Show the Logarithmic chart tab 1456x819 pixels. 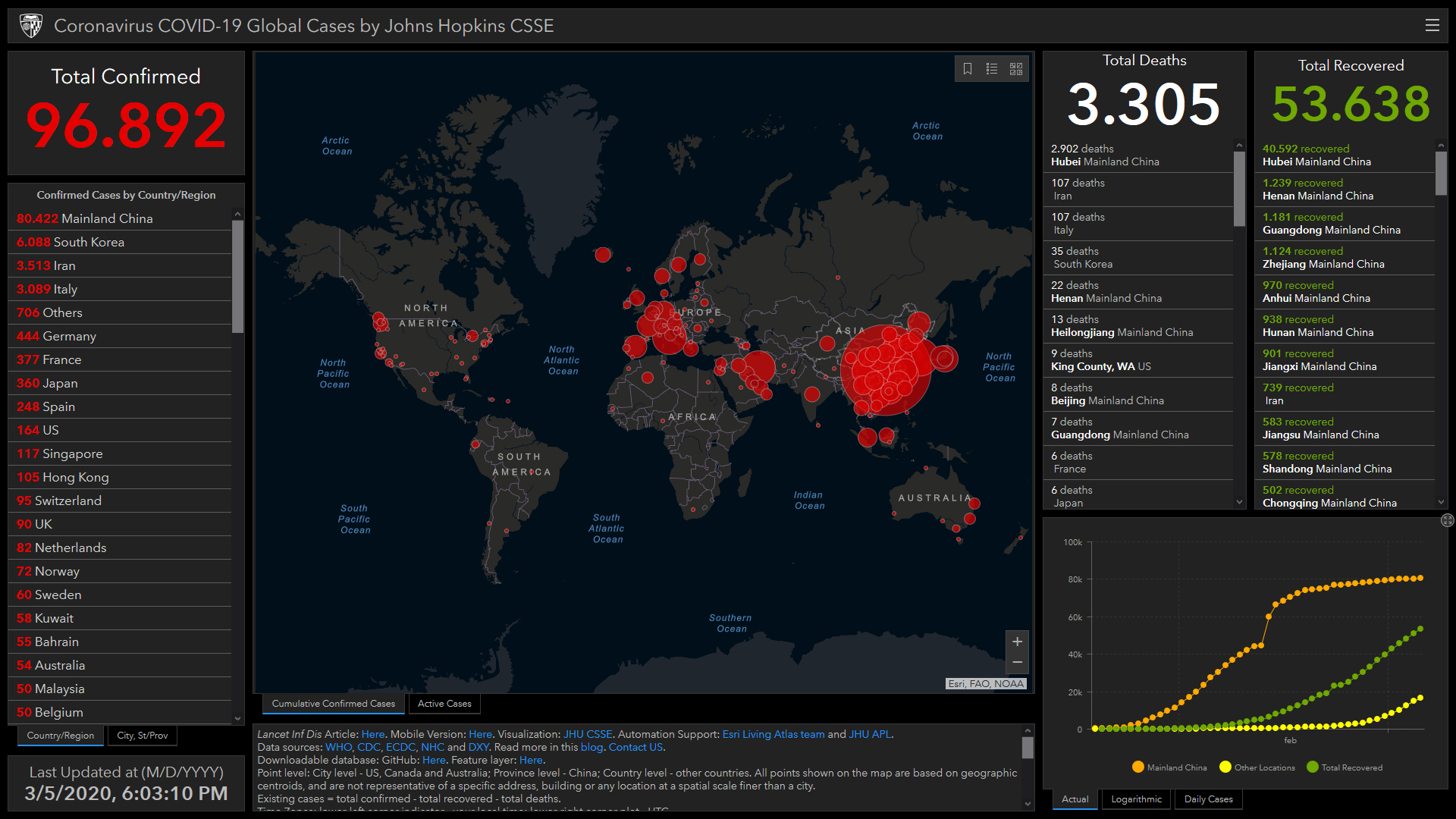[x=1136, y=799]
